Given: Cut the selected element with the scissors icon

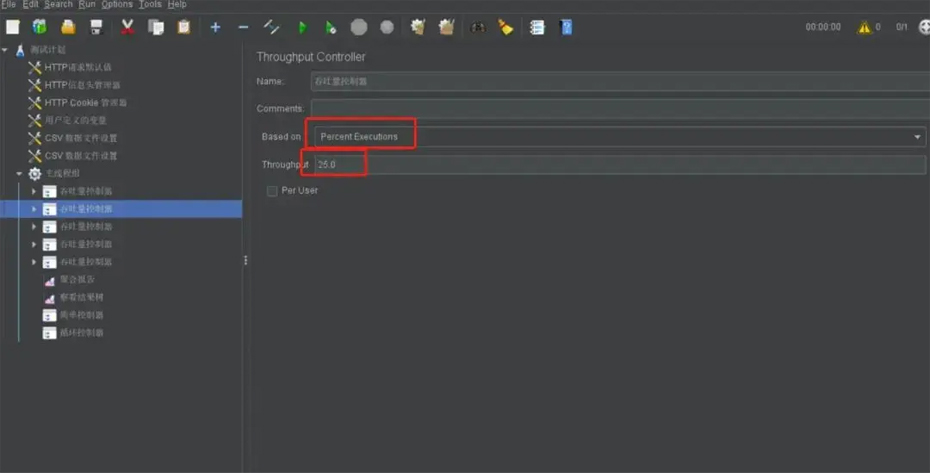Looking at the screenshot, I should (128, 27).
